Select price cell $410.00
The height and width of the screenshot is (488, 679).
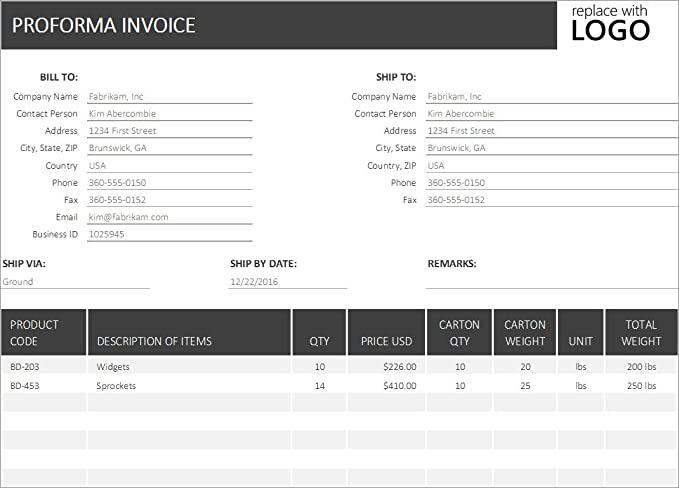pos(386,385)
